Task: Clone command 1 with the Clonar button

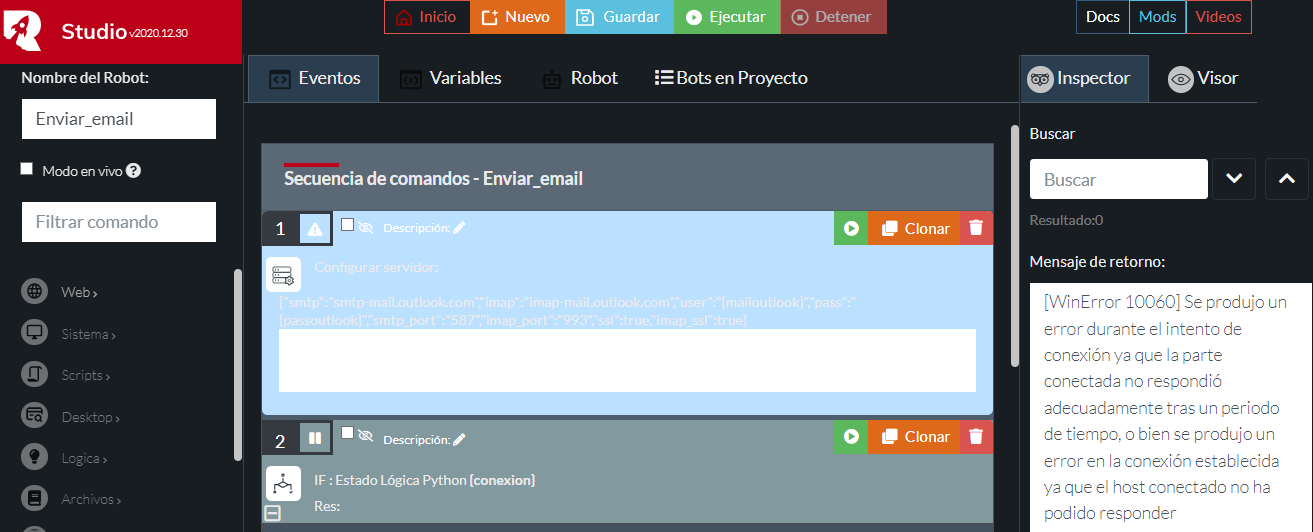Action: tap(915, 229)
